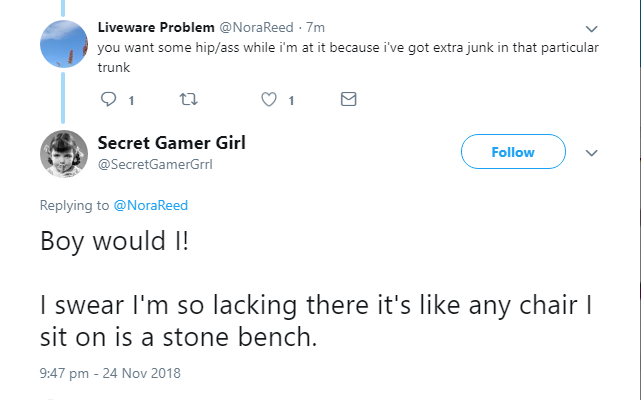Screen dimensions: 641x400
Task: Like the tweet with heart icon
Action: (x=269, y=99)
